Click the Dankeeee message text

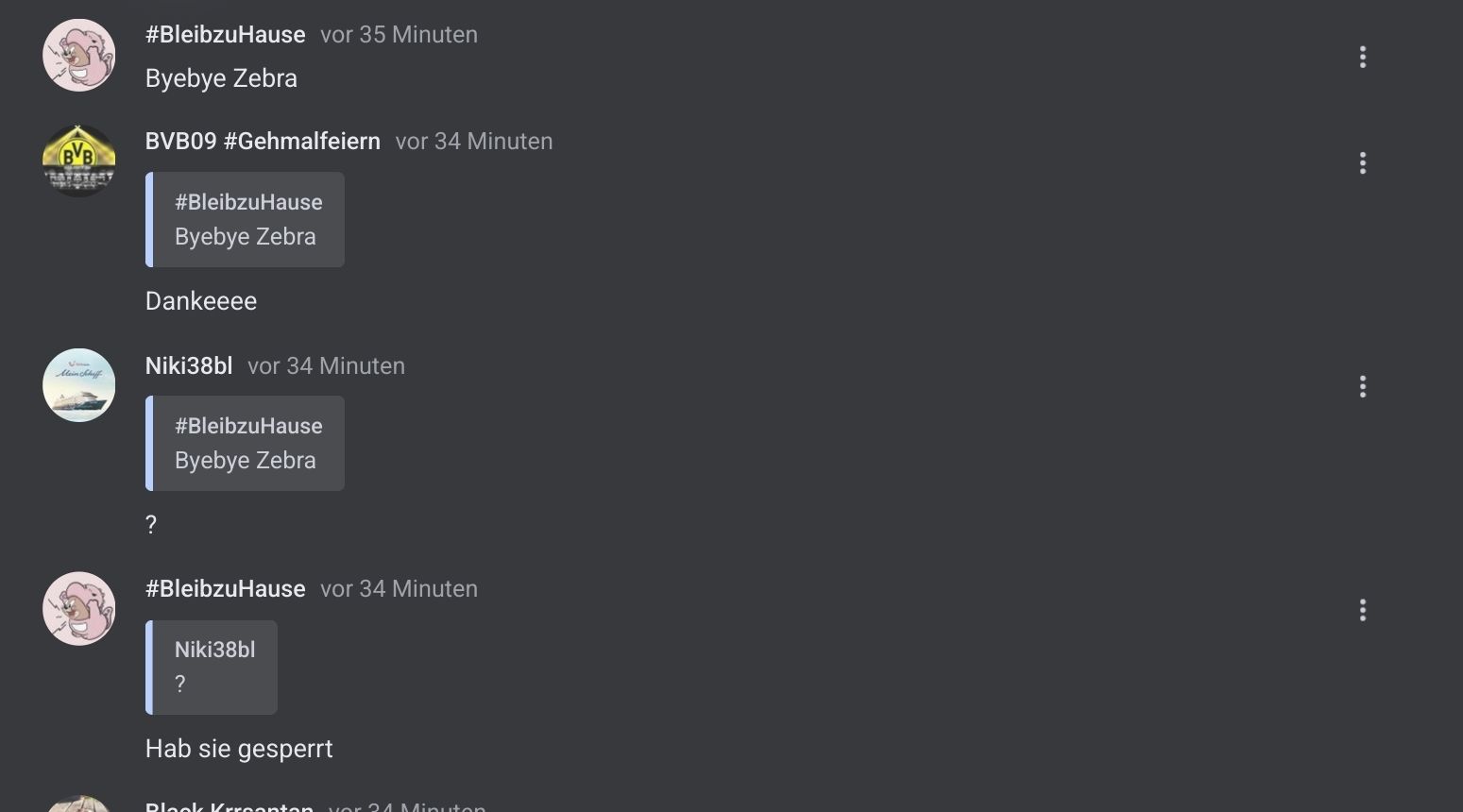click(x=201, y=301)
